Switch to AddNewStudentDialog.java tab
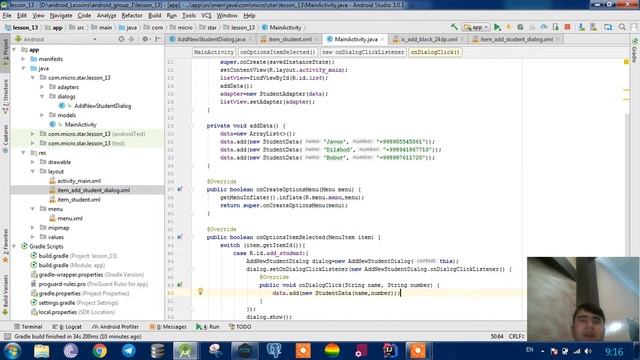Image resolution: width=640 pixels, height=360 pixels. click(x=211, y=39)
